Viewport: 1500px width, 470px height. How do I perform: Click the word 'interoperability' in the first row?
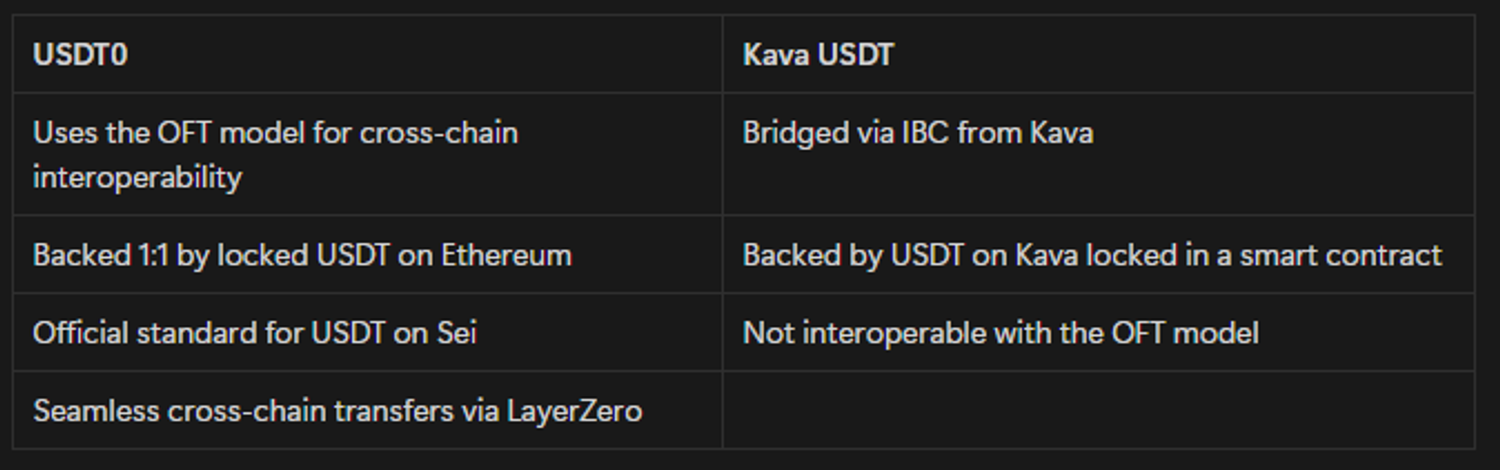tap(137, 177)
